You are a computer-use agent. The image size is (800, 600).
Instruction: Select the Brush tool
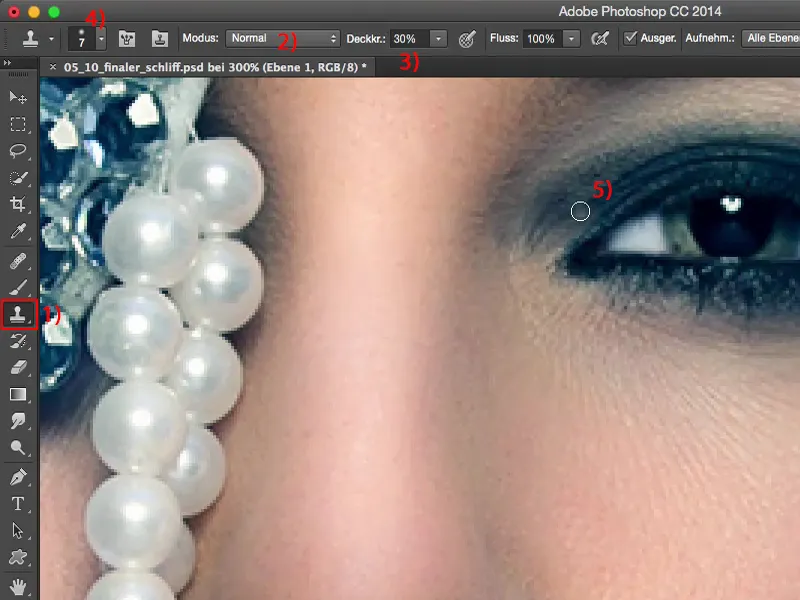point(18,287)
